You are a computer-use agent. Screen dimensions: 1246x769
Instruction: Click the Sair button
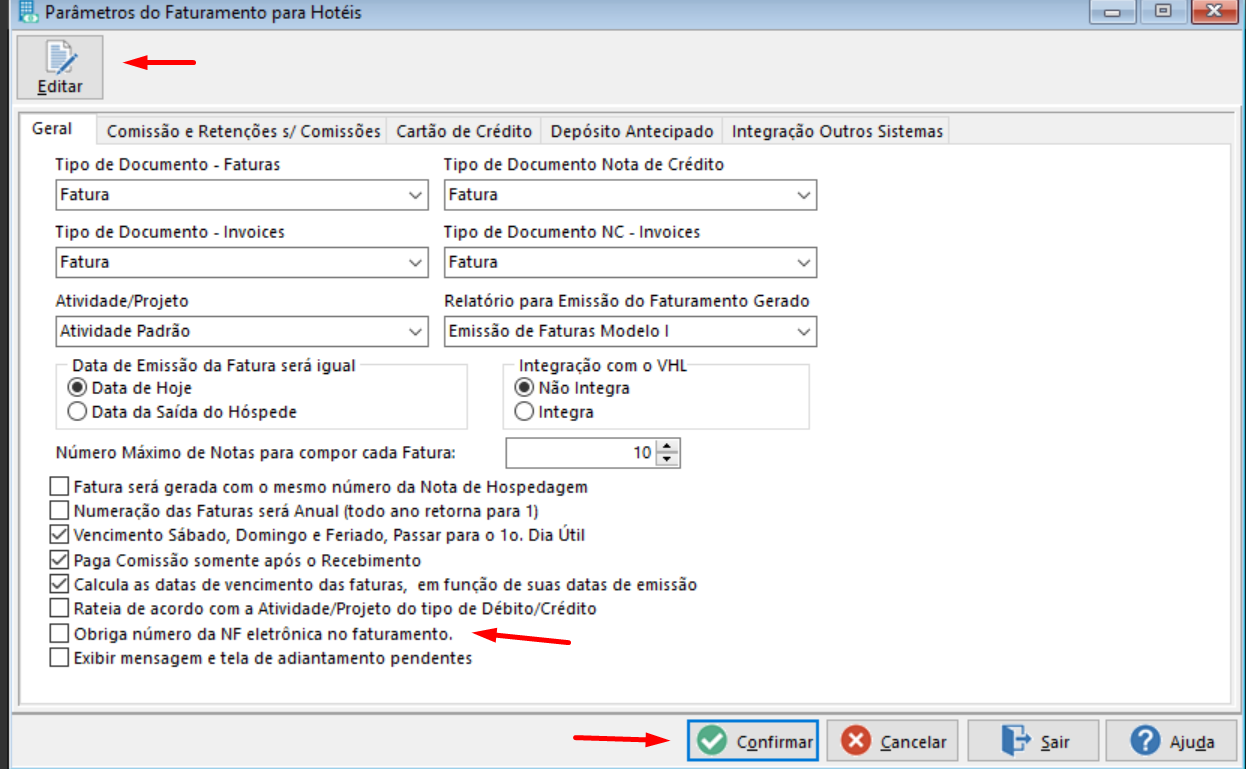(1033, 741)
